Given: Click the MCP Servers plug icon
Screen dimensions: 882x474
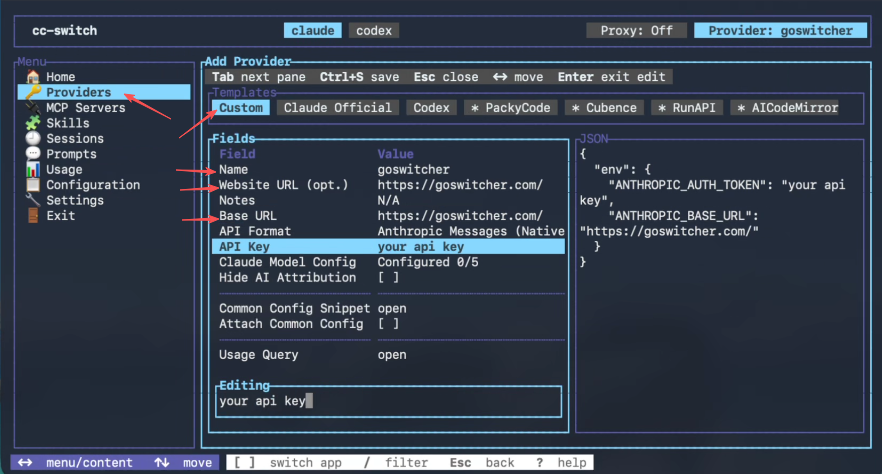Looking at the screenshot, I should click(x=33, y=107).
